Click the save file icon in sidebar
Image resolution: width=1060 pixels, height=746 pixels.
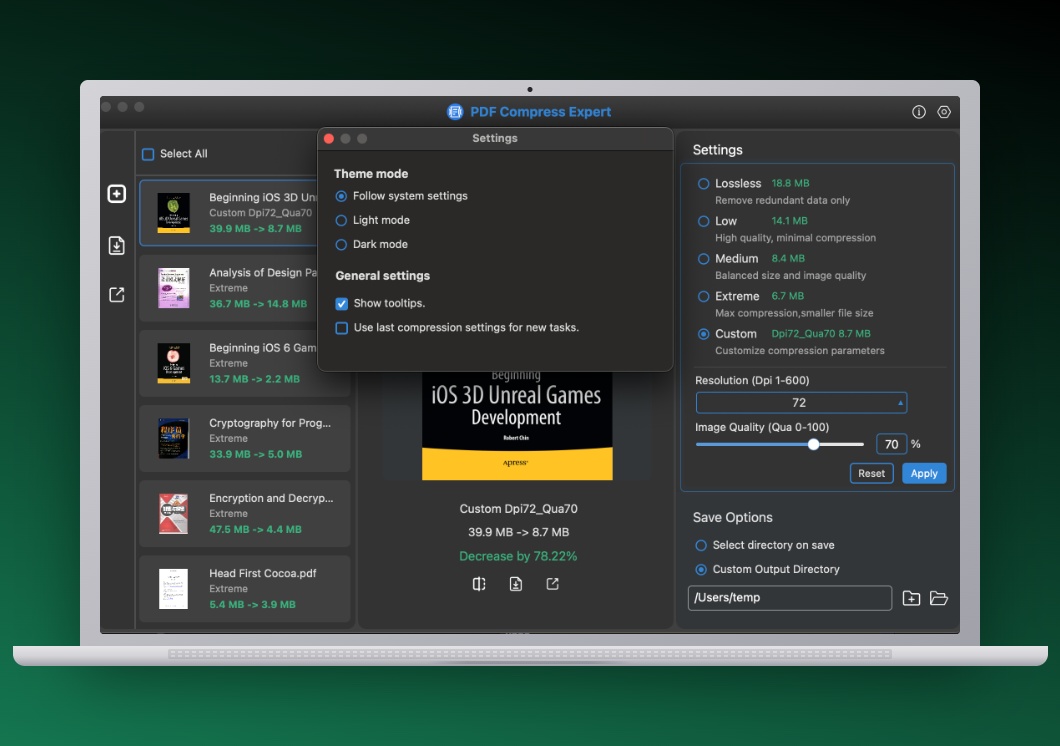click(117, 245)
